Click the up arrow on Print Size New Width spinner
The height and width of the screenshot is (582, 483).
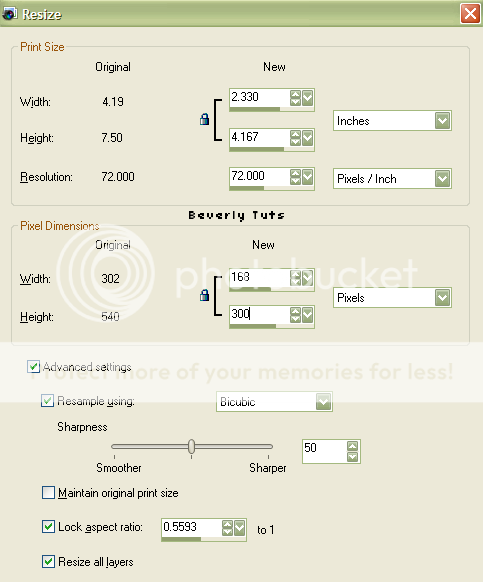pos(295,95)
